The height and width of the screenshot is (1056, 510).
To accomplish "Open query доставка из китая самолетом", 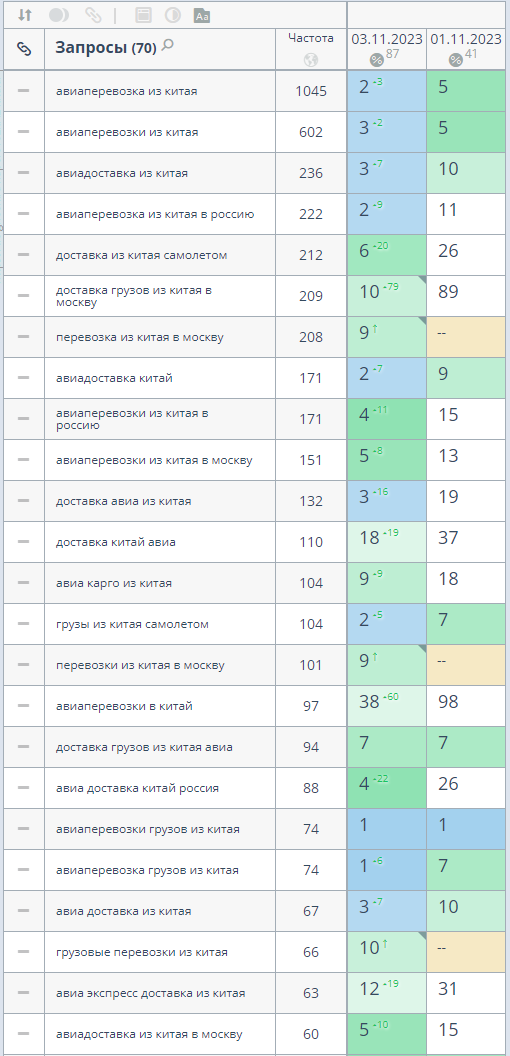I will coord(141,255).
